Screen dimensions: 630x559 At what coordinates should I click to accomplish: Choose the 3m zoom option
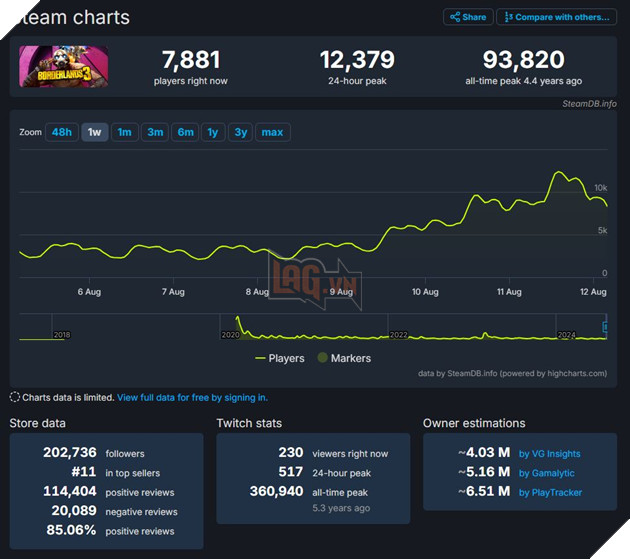[155, 132]
